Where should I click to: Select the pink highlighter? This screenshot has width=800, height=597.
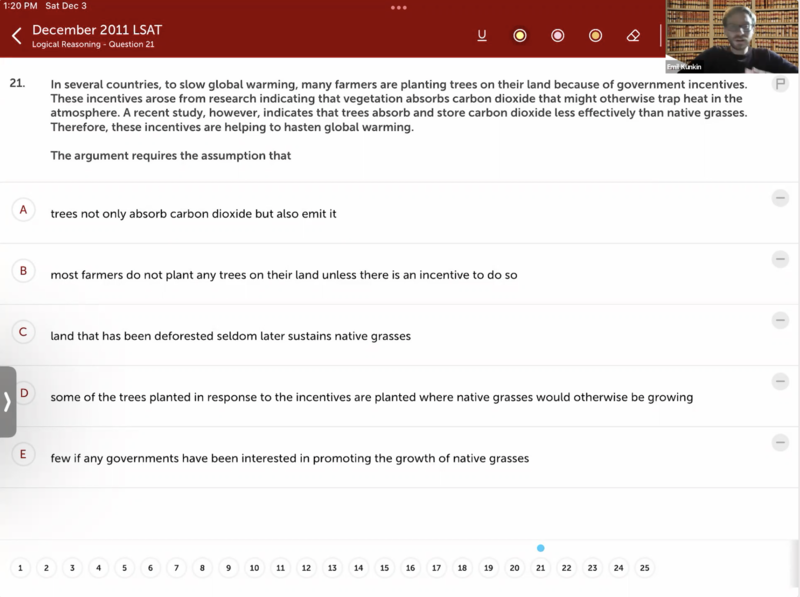(x=558, y=36)
